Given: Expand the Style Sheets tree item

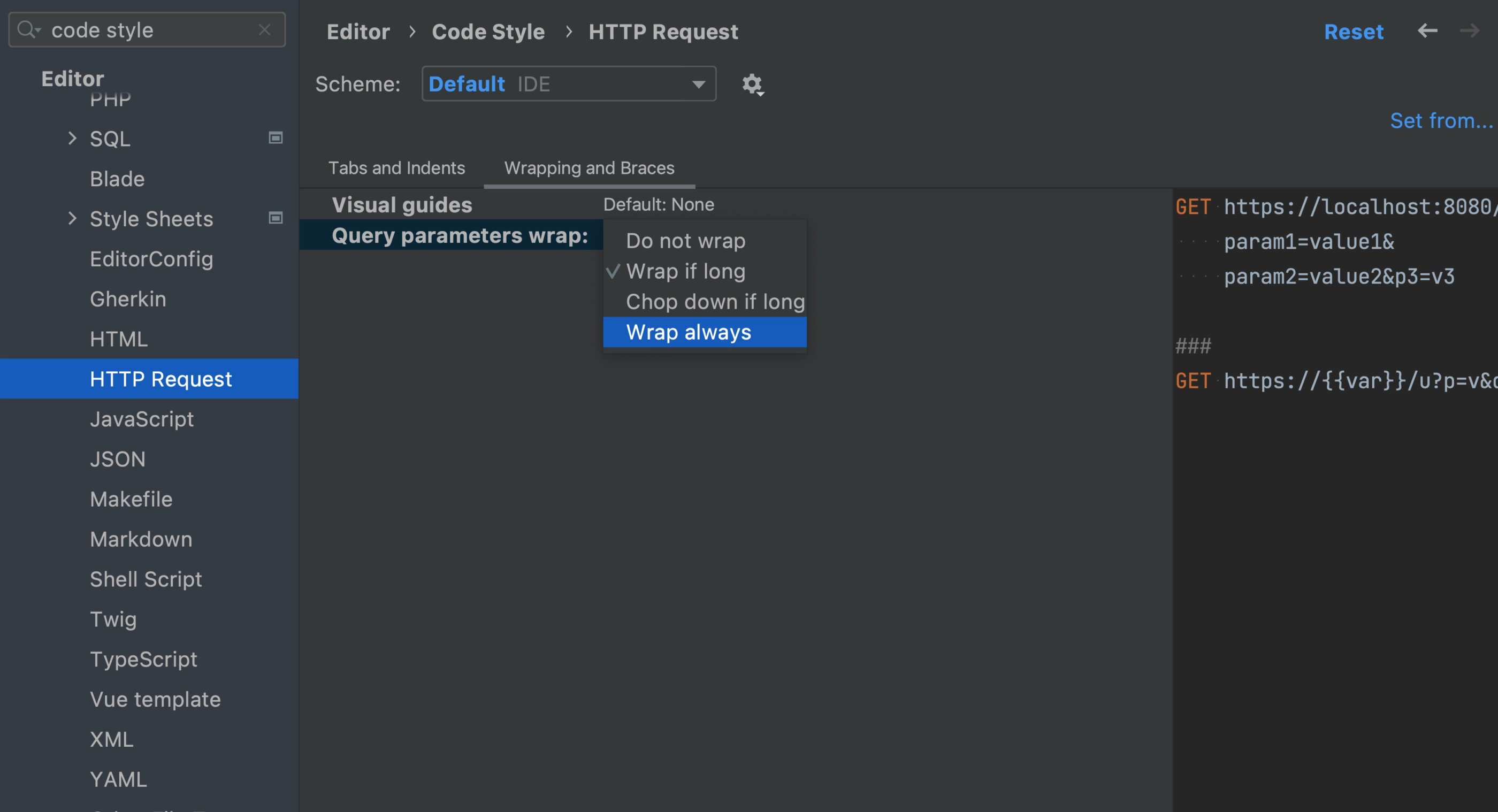Looking at the screenshot, I should [x=72, y=218].
